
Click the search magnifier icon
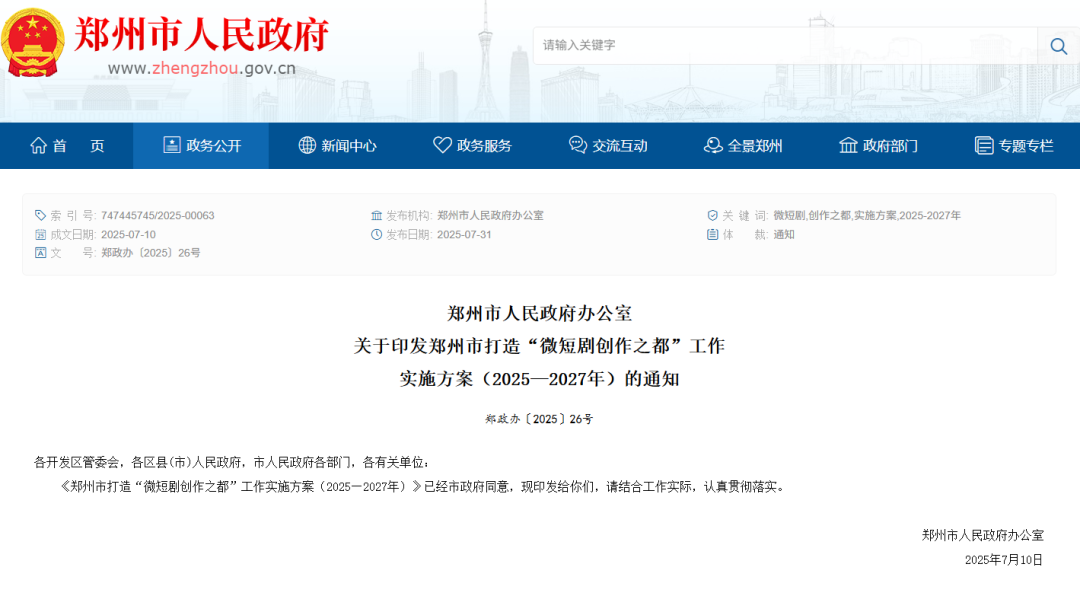(x=1057, y=46)
